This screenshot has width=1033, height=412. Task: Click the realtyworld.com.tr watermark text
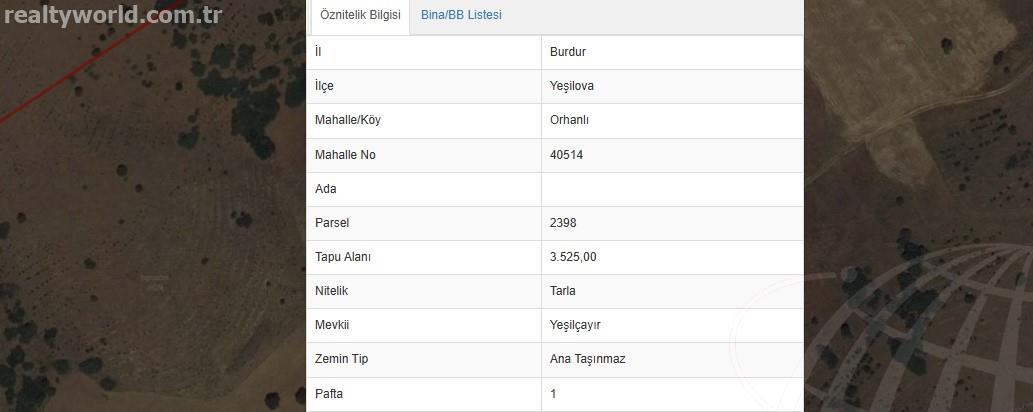coord(113,15)
